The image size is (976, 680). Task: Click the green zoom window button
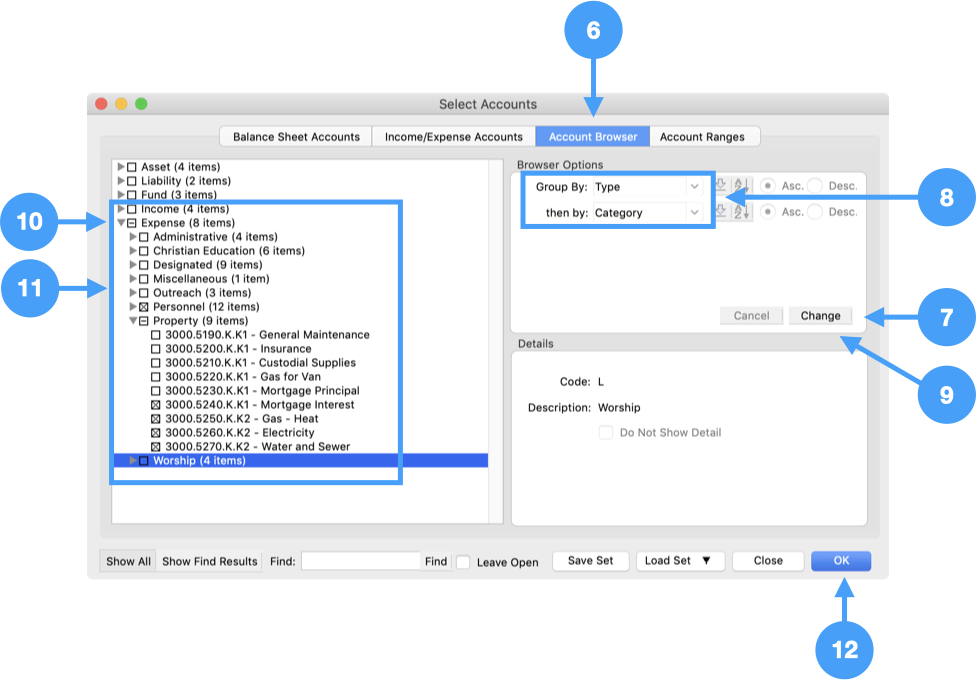[141, 104]
